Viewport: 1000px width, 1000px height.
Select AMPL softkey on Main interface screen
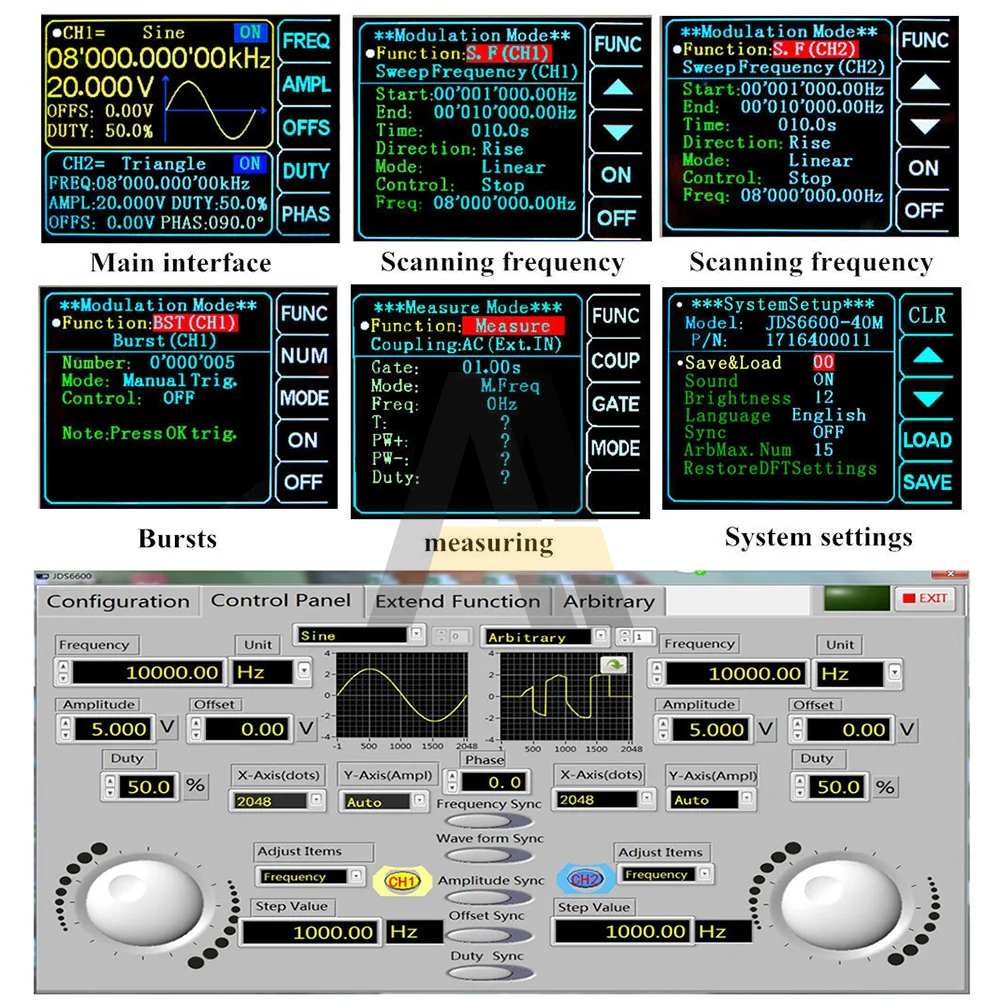pyautogui.click(x=306, y=84)
